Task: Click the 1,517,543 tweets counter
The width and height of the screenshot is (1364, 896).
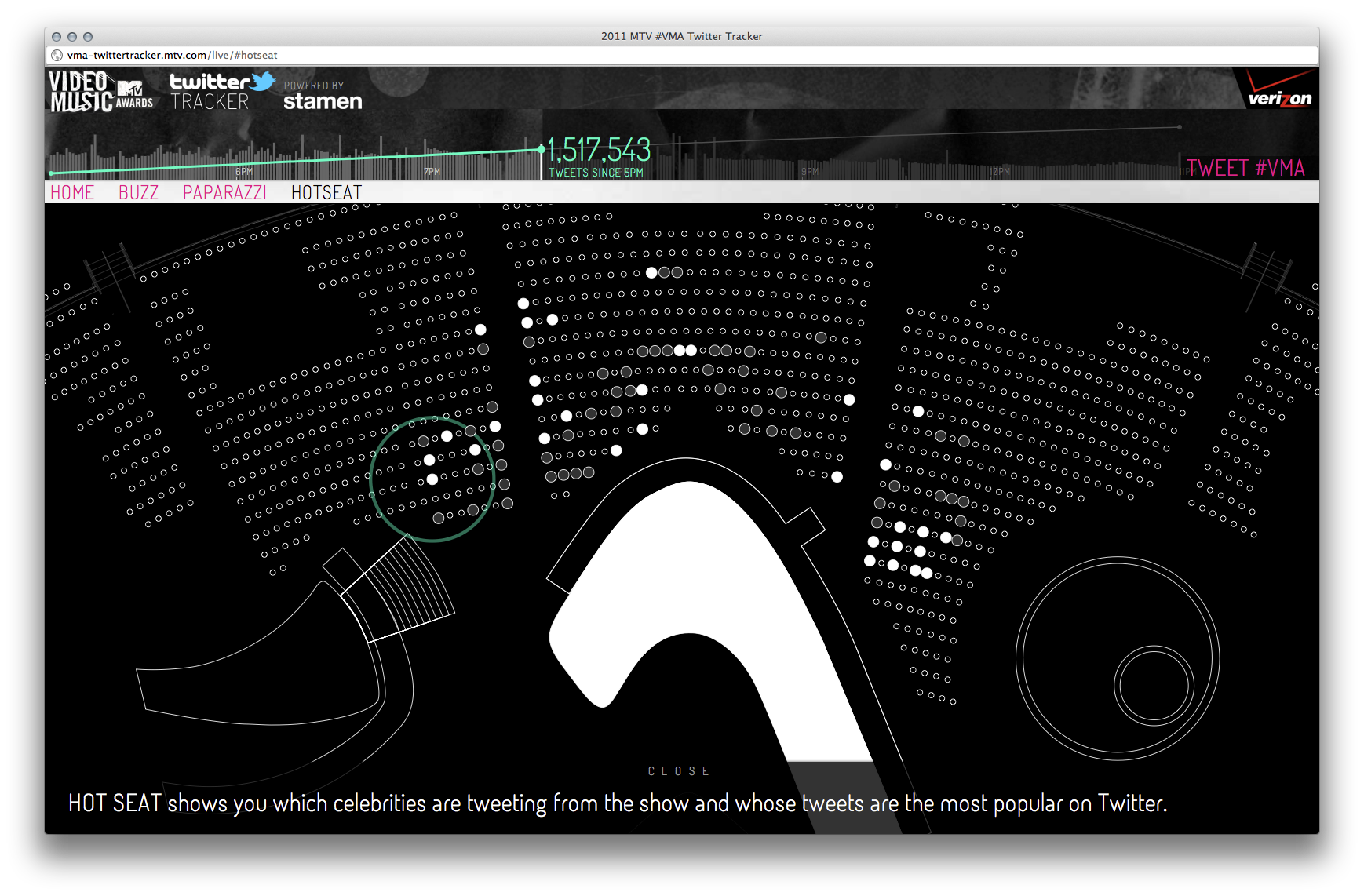Action: [599, 150]
